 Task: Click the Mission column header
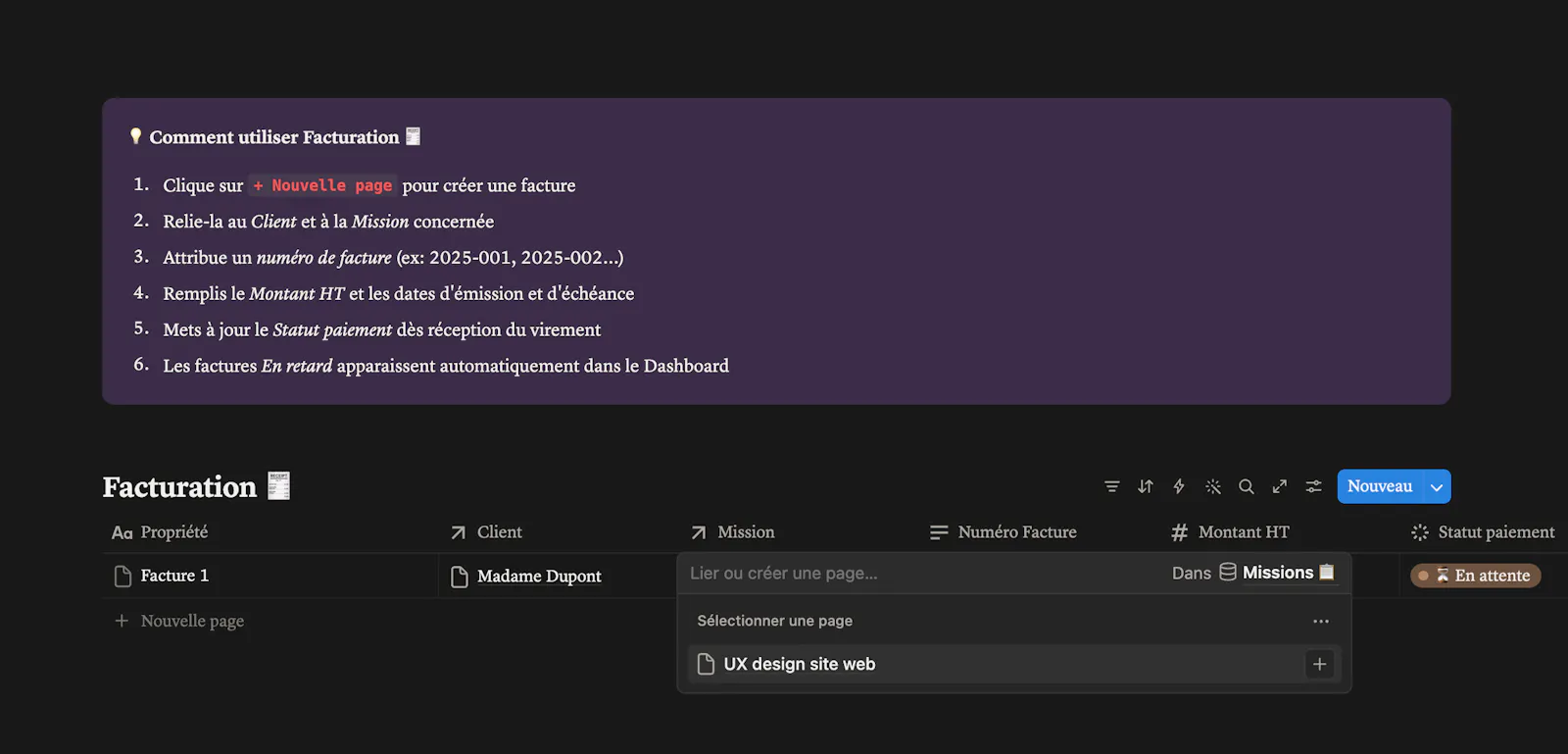click(x=732, y=532)
